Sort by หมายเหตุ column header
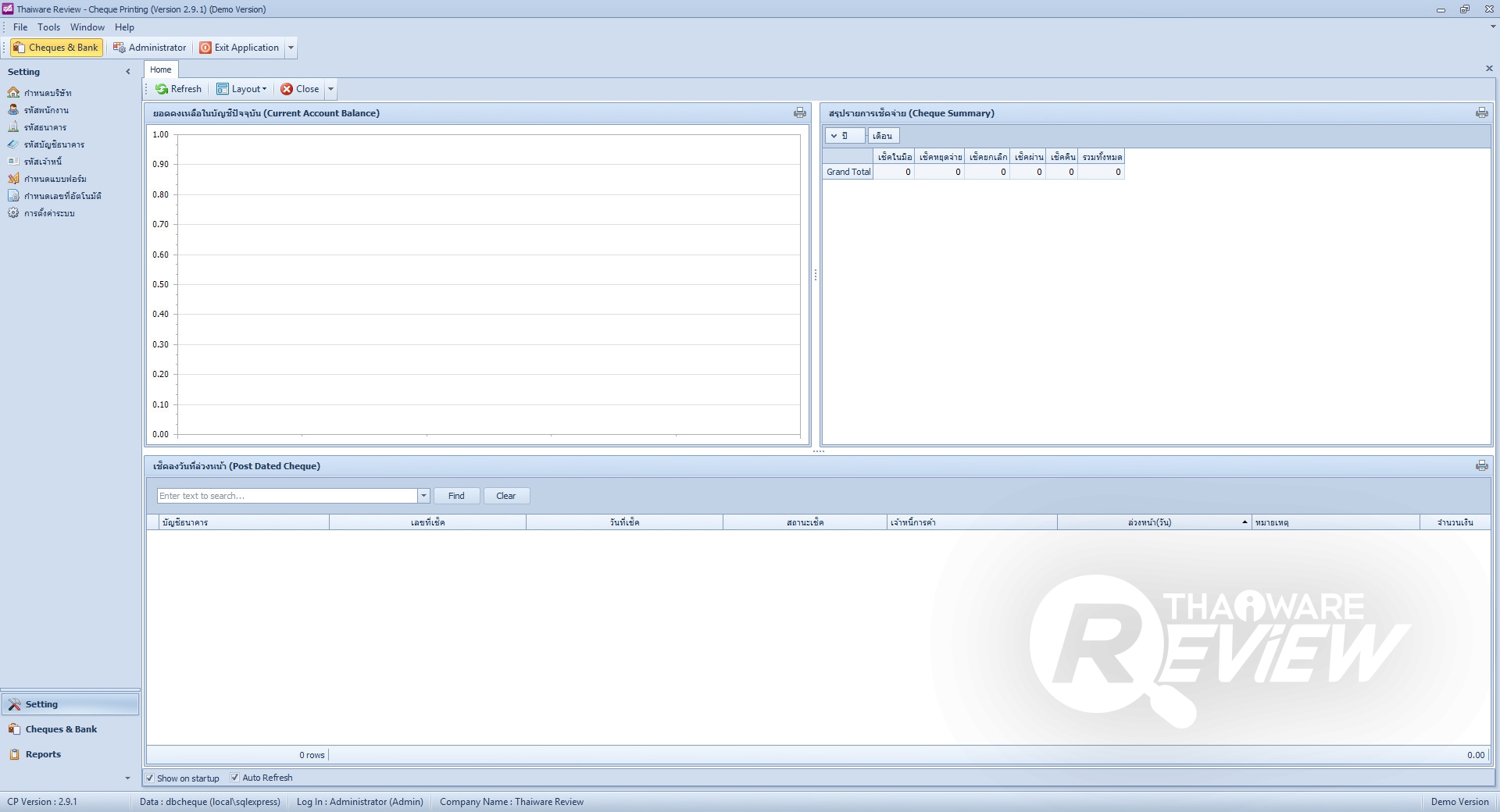This screenshot has height=812, width=1500. point(1336,522)
